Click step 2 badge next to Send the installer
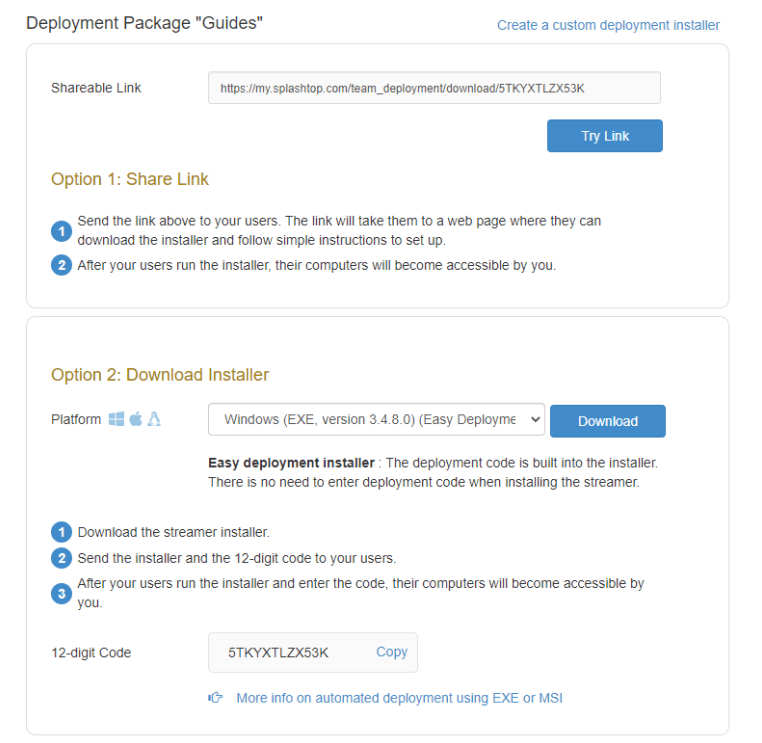This screenshot has height=743, width=762. click(62, 558)
